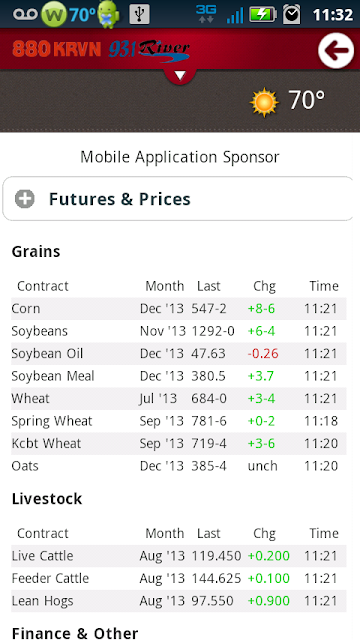Select the Kcbt Wheat row
Image resolution: width=360 pixels, height=640 pixels.
tap(179, 443)
